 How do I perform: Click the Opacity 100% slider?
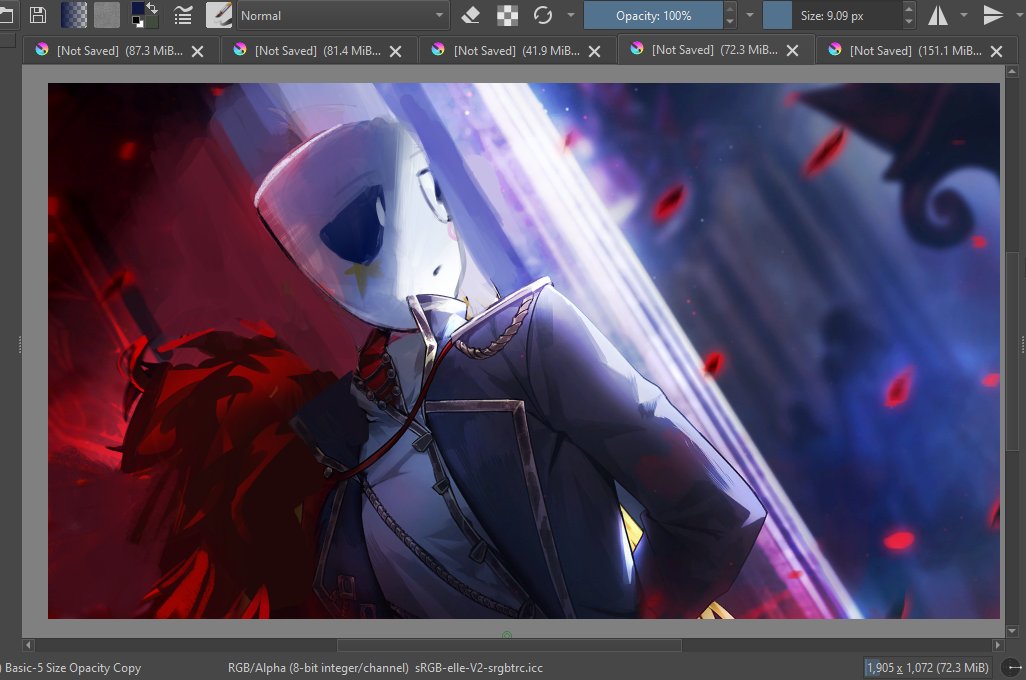653,15
